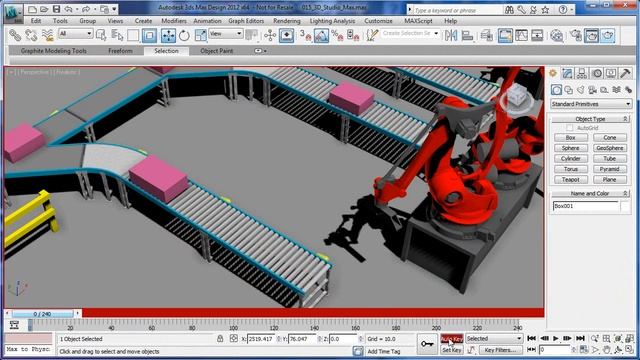Click the X coordinate field
This screenshot has width=640, height=360.
(x=261, y=339)
